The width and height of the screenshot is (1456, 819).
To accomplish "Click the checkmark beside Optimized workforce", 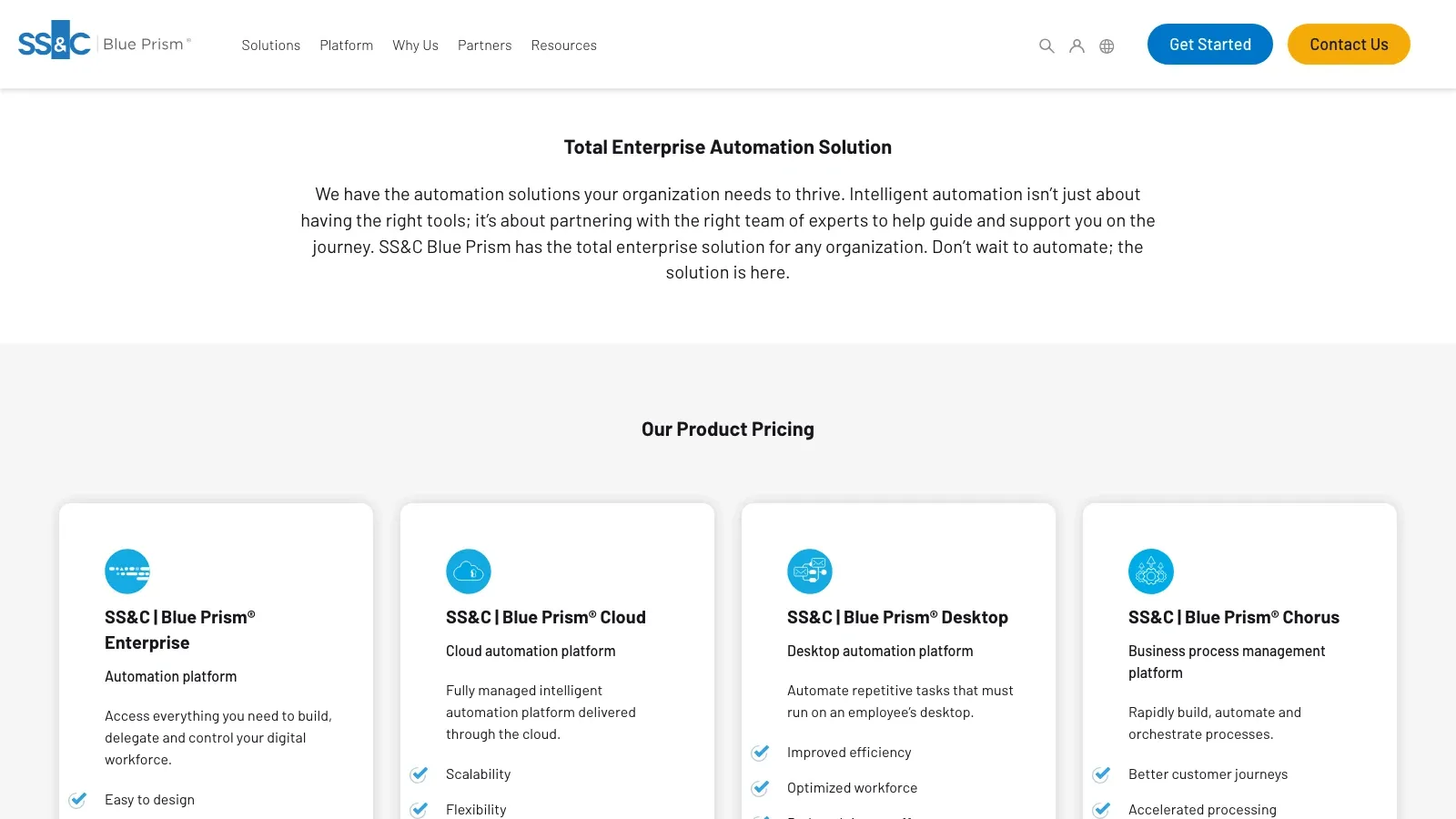I will (x=761, y=788).
